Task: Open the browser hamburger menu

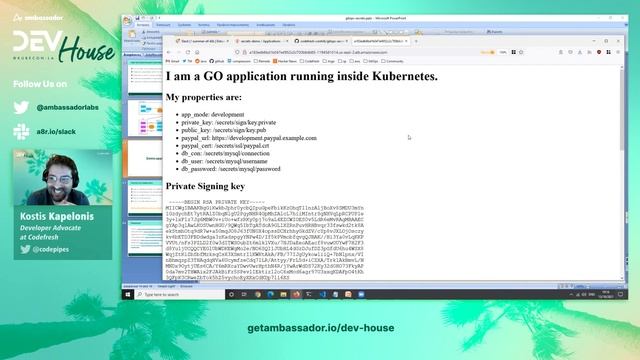Action: coord(618,52)
